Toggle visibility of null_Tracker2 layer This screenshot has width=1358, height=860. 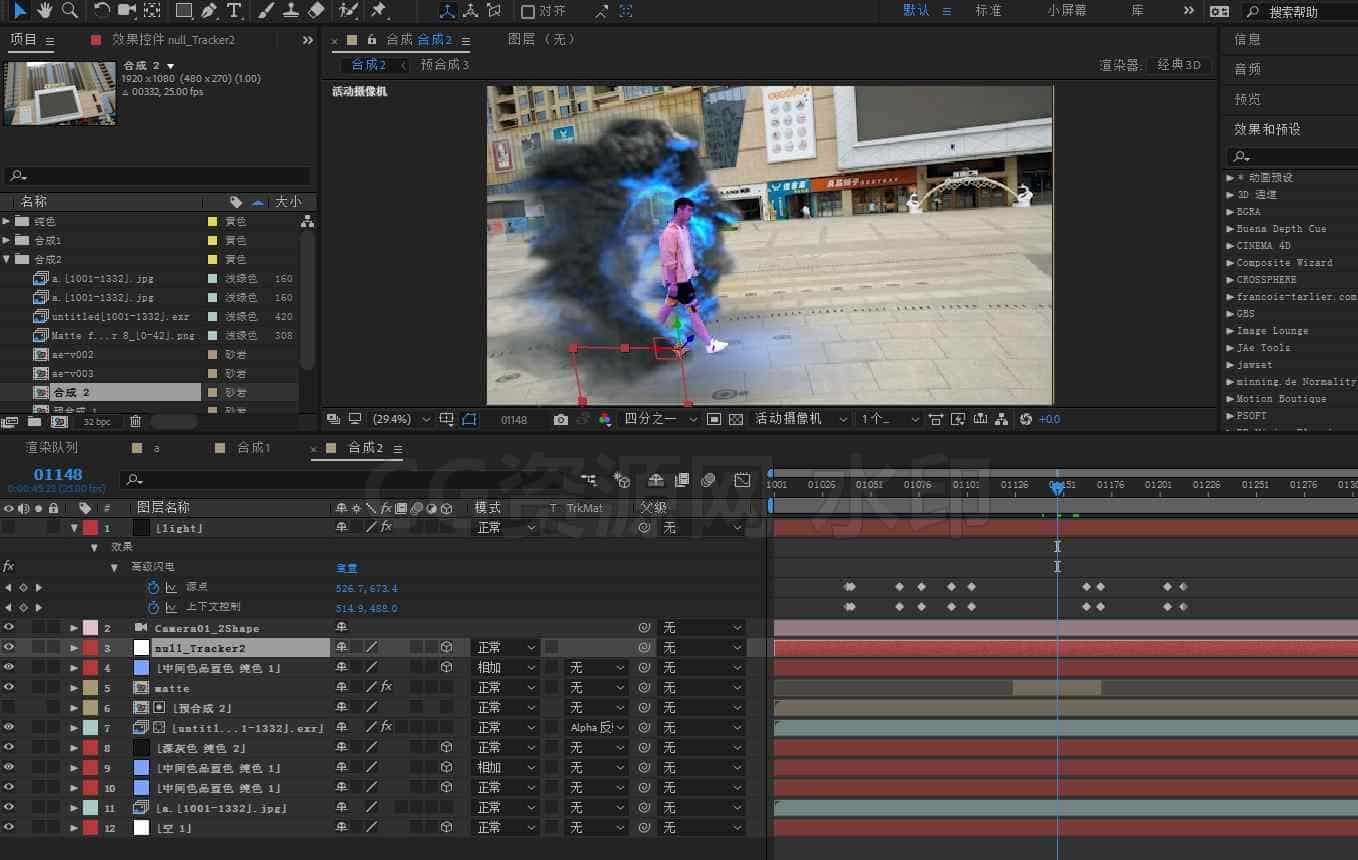tap(9, 647)
